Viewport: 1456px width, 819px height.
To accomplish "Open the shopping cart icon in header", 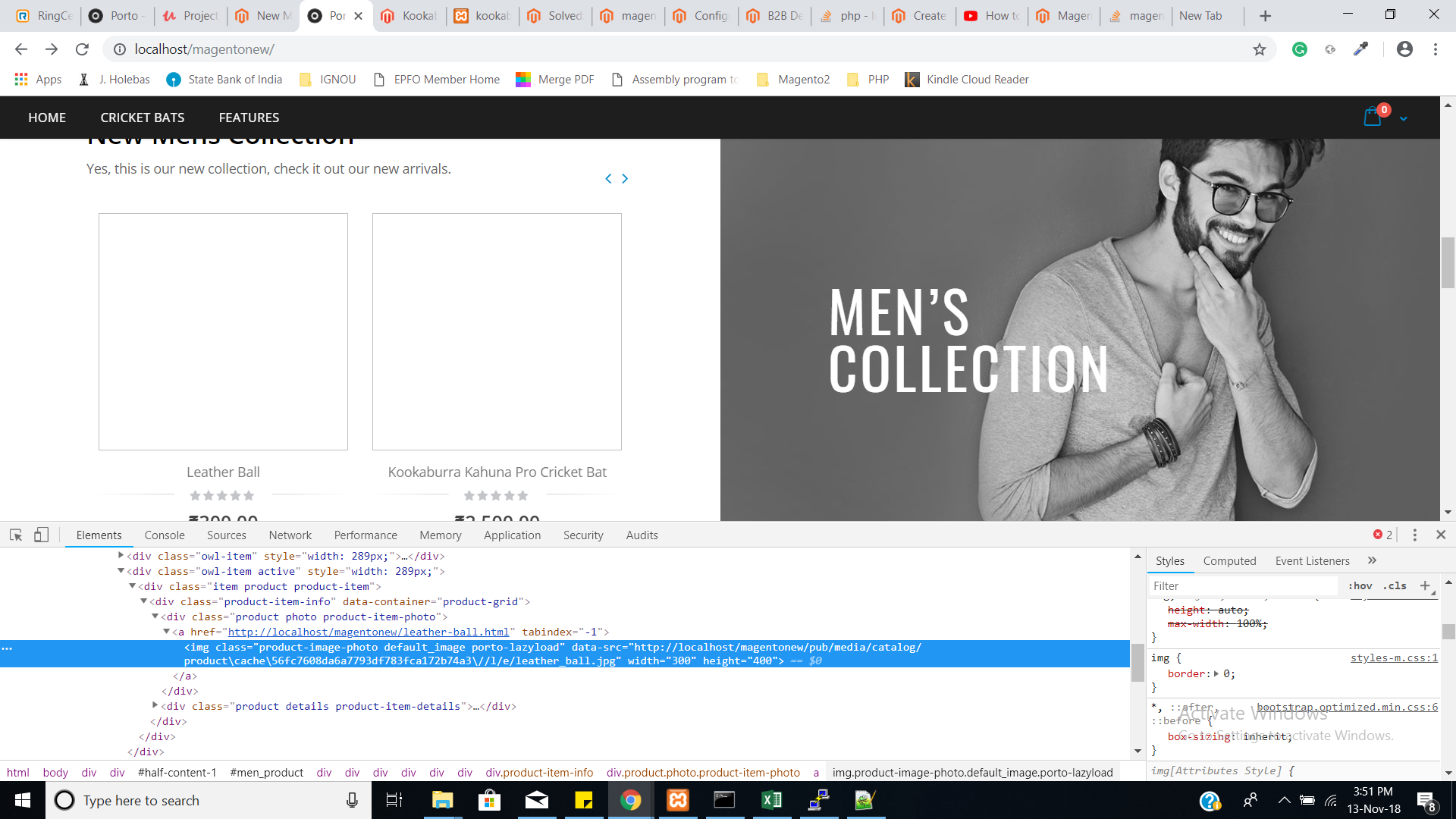I will coord(1373,117).
